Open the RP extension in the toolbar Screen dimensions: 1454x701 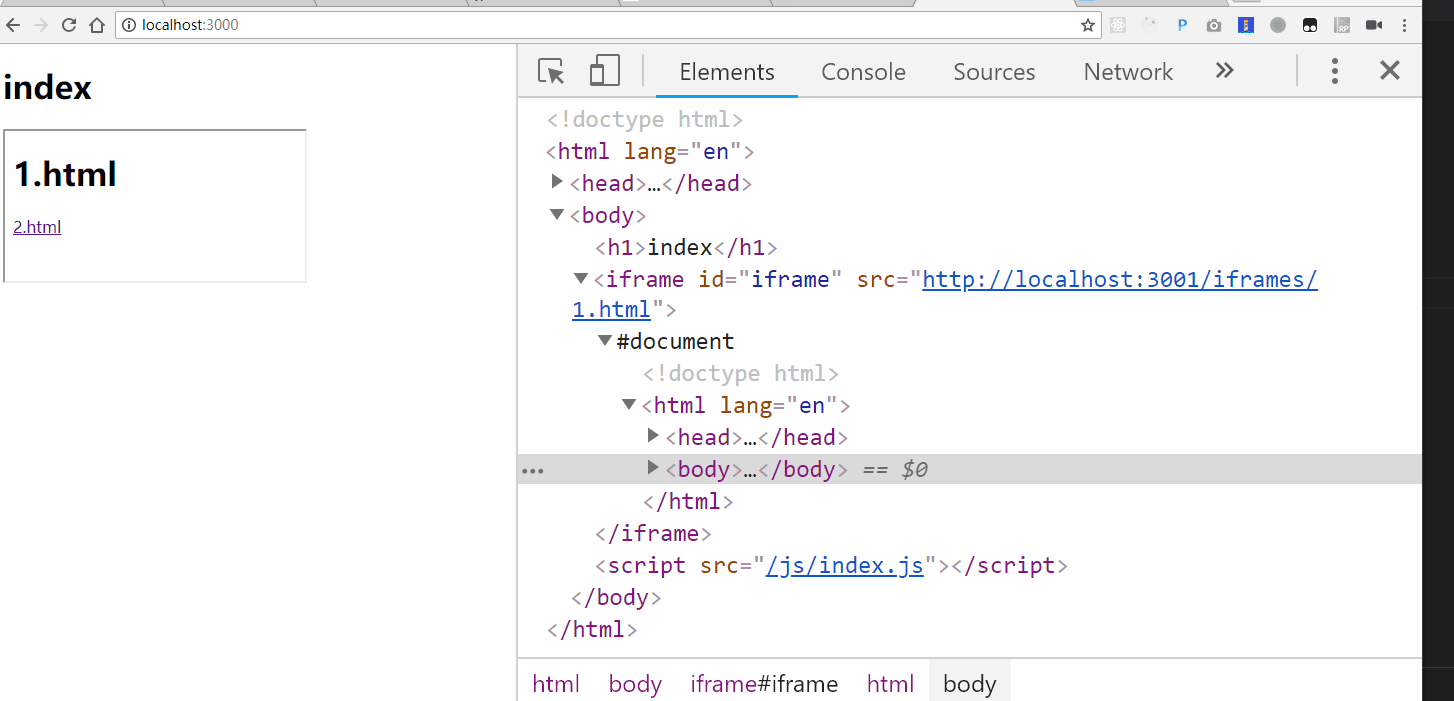tap(1342, 25)
